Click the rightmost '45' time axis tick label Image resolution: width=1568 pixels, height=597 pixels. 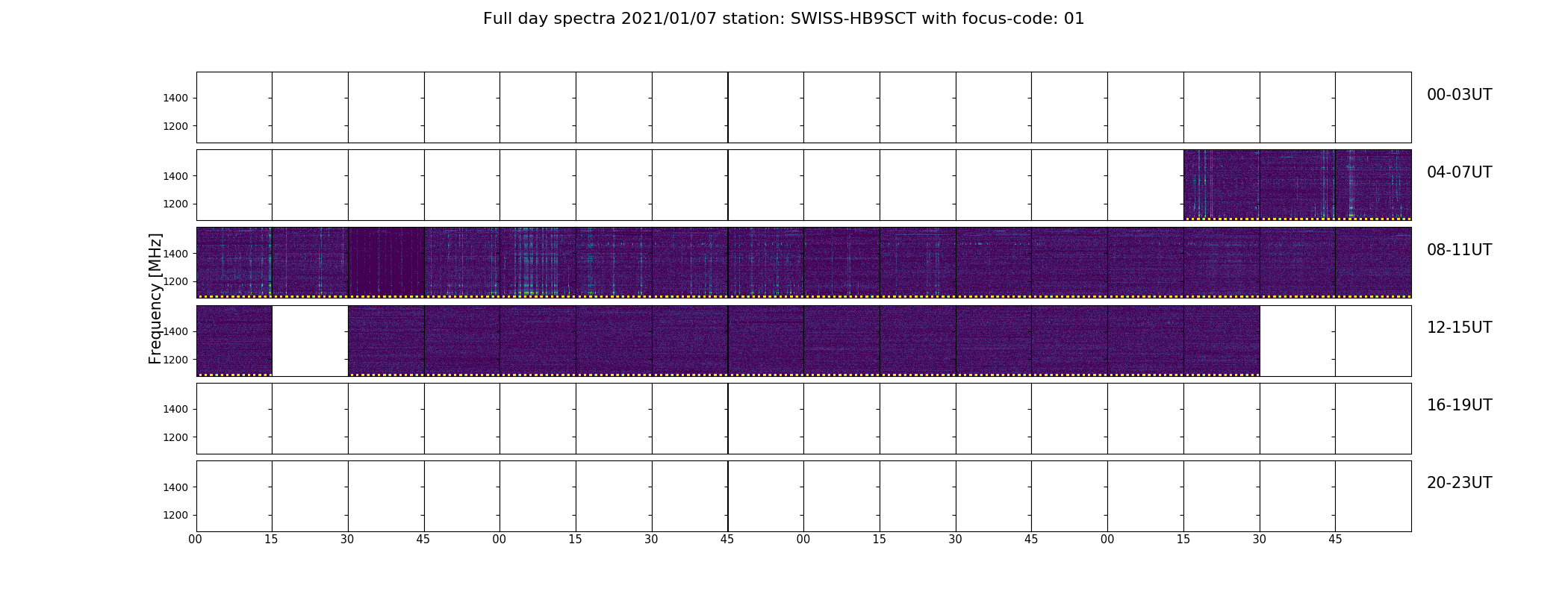point(1335,540)
